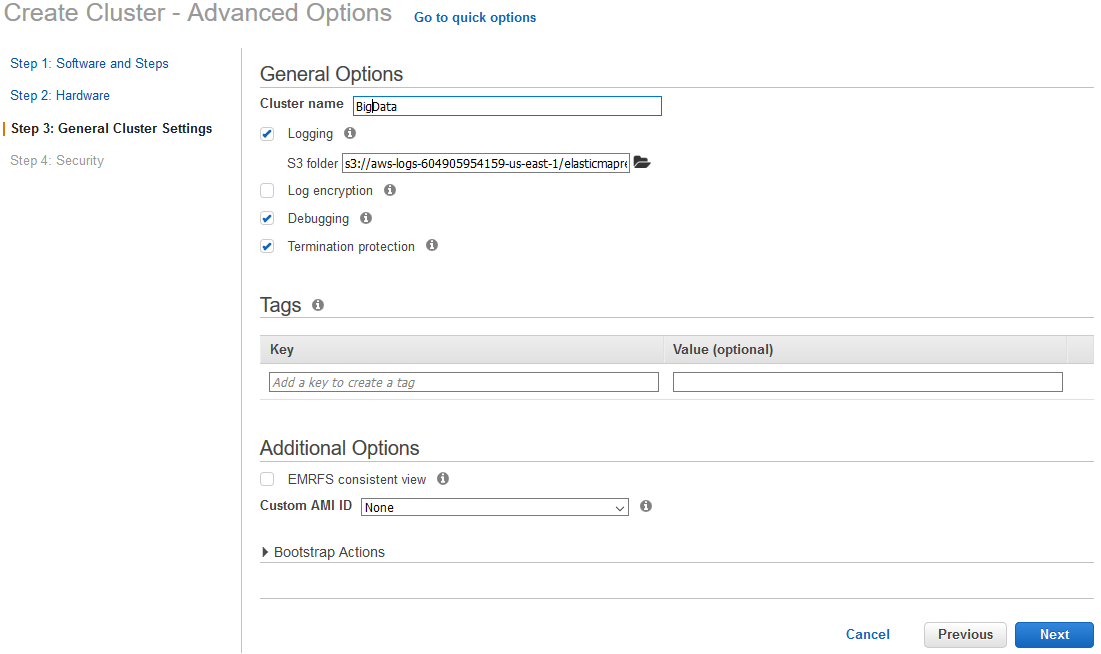
Task: Click the info icon next to Tags
Action: tap(318, 305)
